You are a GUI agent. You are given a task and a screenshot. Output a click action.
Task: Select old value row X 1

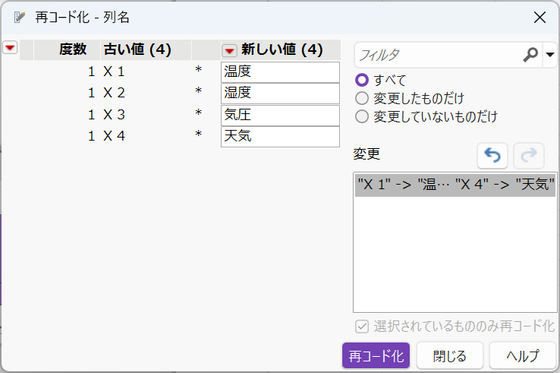point(114,72)
